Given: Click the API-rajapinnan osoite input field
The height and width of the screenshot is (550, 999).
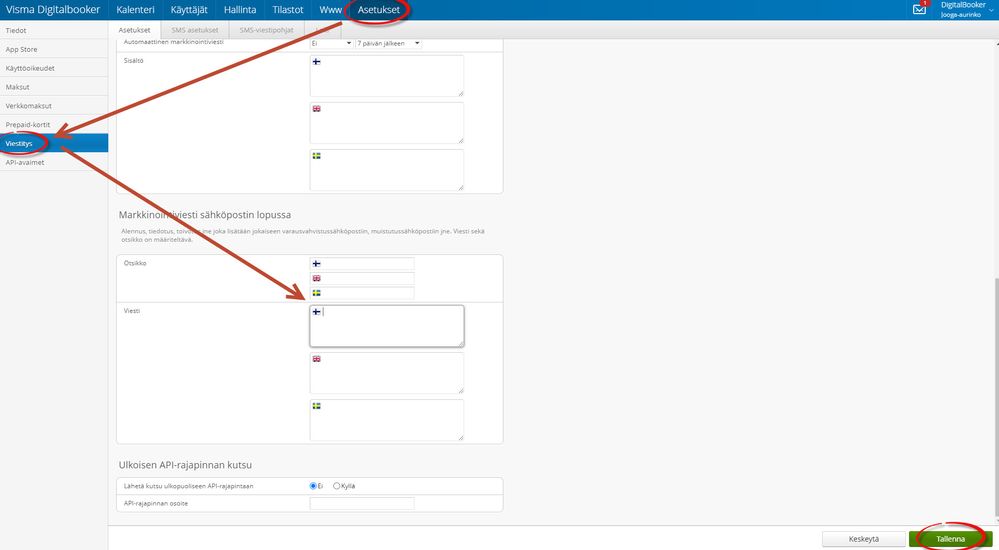Looking at the screenshot, I should [x=362, y=503].
